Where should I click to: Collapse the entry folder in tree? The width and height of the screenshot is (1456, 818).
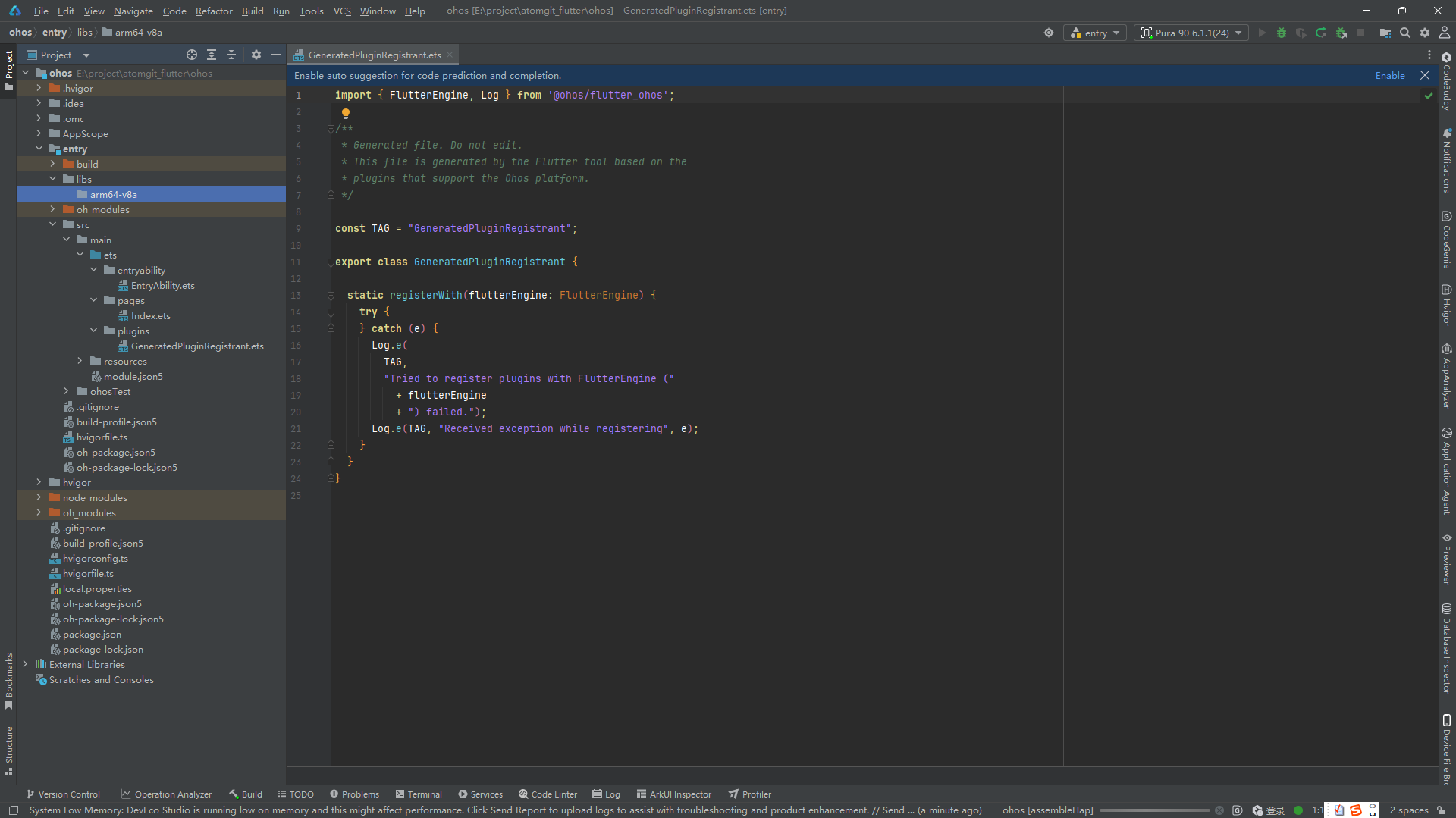tap(39, 149)
